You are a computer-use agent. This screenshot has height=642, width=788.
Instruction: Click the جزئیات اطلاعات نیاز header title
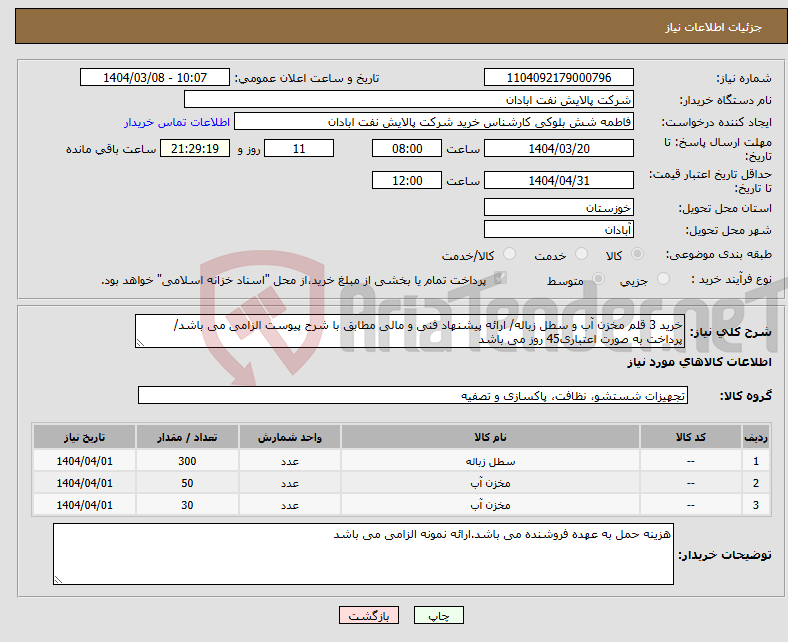[714, 27]
